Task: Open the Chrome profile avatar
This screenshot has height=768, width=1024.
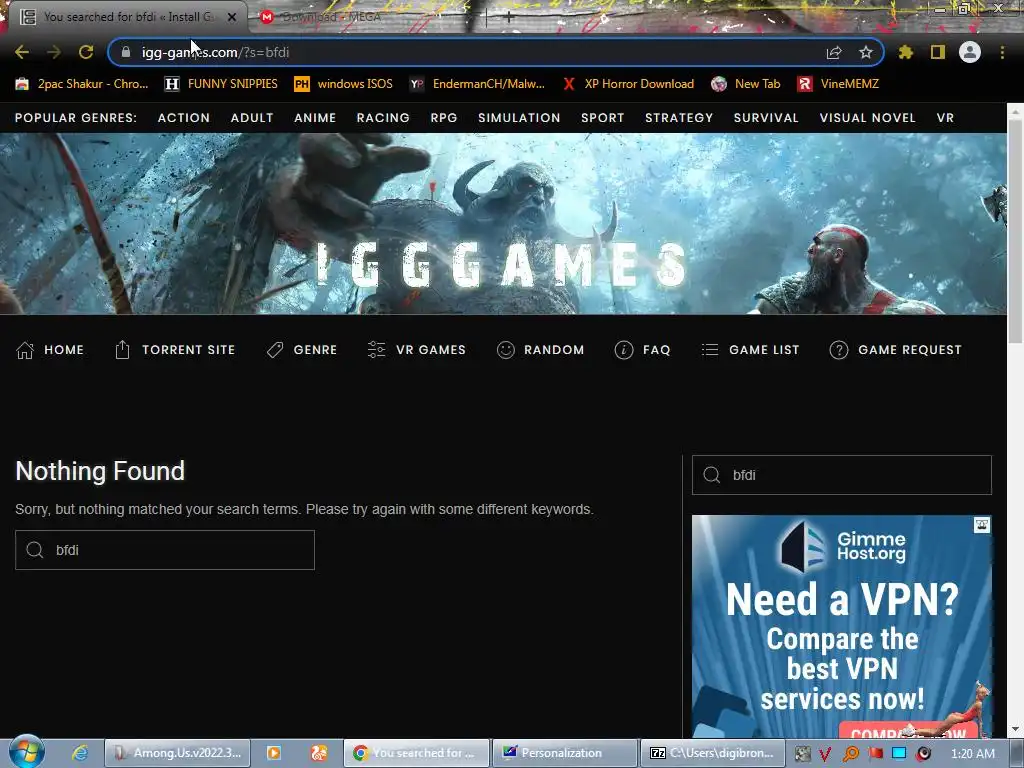Action: [x=970, y=52]
